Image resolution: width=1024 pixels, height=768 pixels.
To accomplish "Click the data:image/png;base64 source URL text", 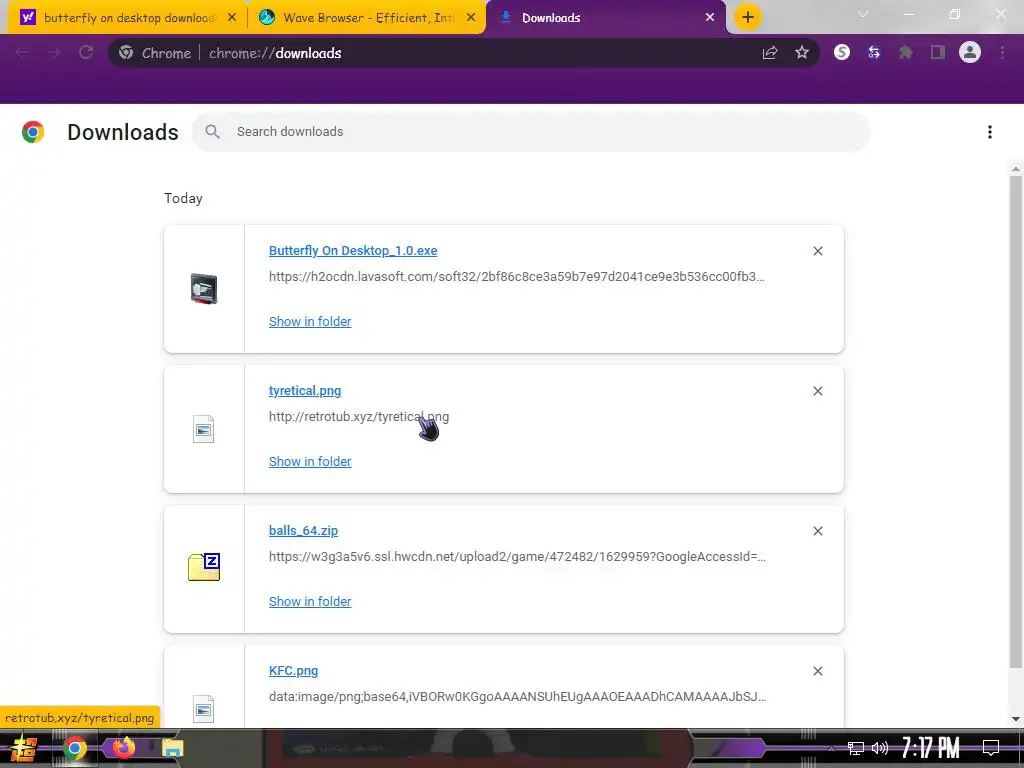I will click(x=517, y=697).
